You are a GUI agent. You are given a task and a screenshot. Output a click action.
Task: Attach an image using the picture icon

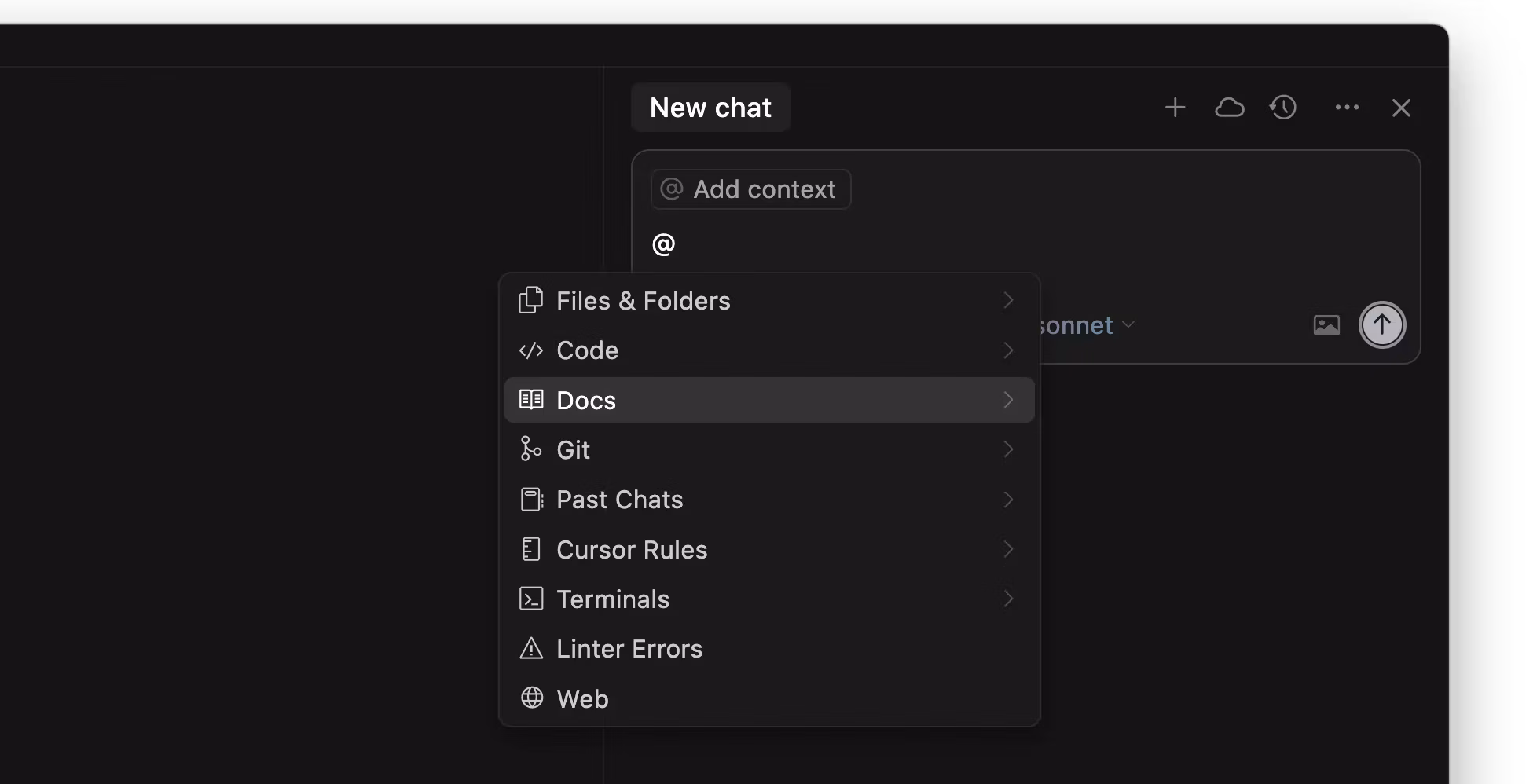click(x=1326, y=325)
